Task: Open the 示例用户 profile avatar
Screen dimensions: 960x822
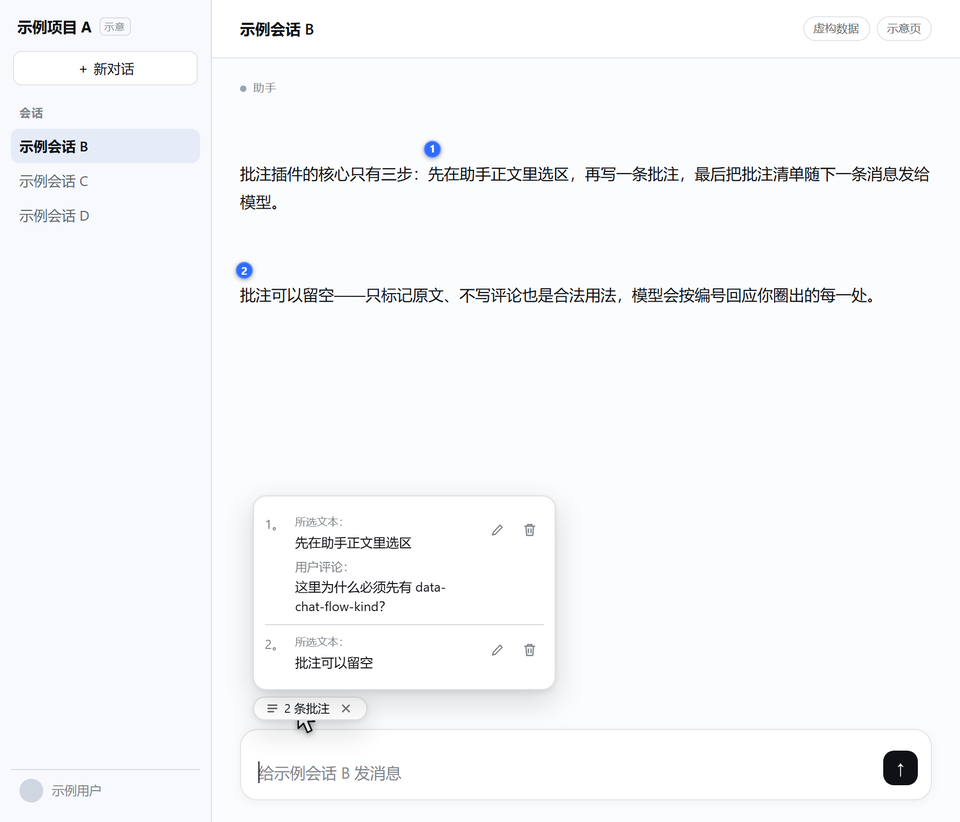Action: pos(31,790)
